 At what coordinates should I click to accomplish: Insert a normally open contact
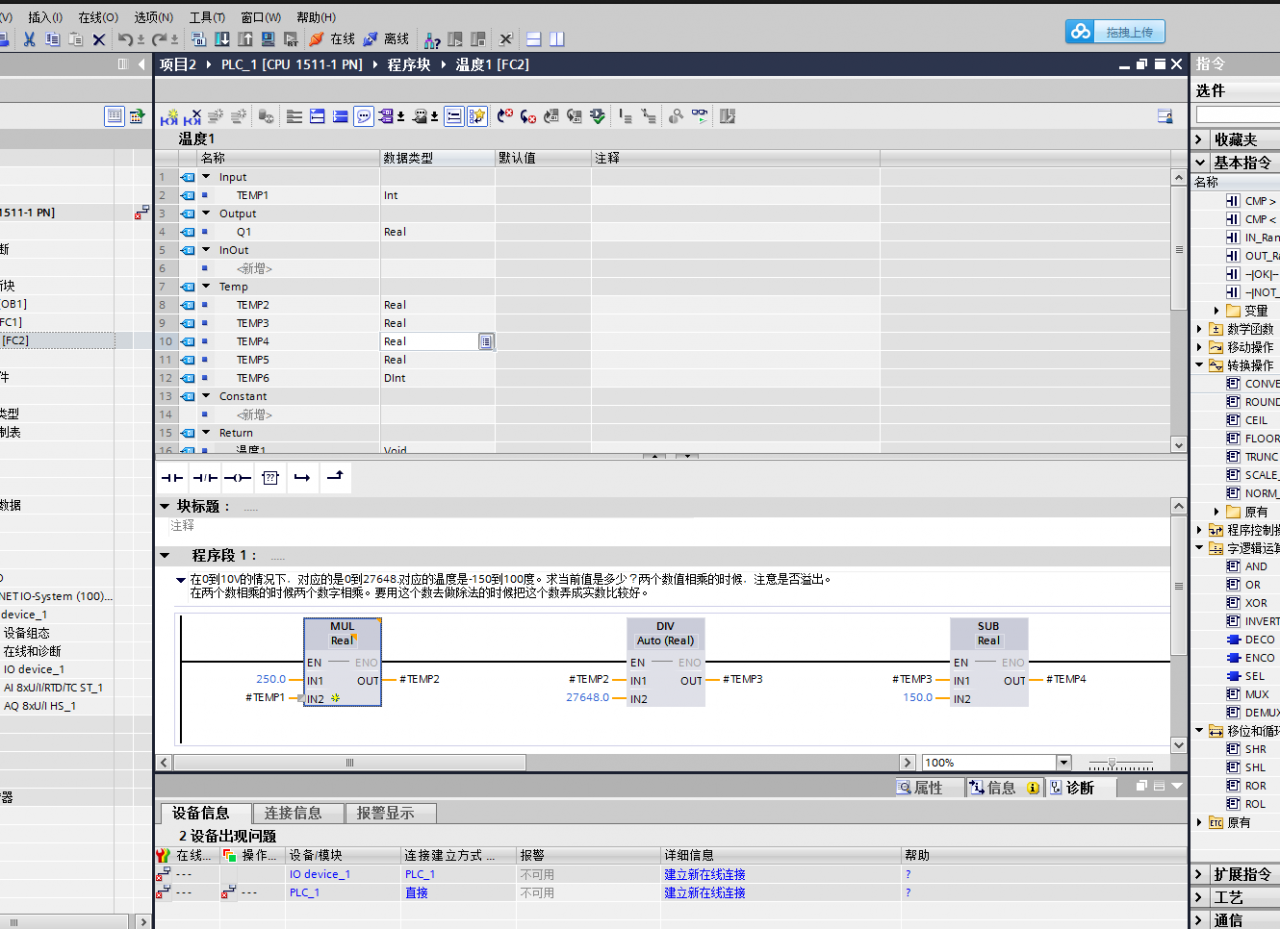tap(172, 478)
